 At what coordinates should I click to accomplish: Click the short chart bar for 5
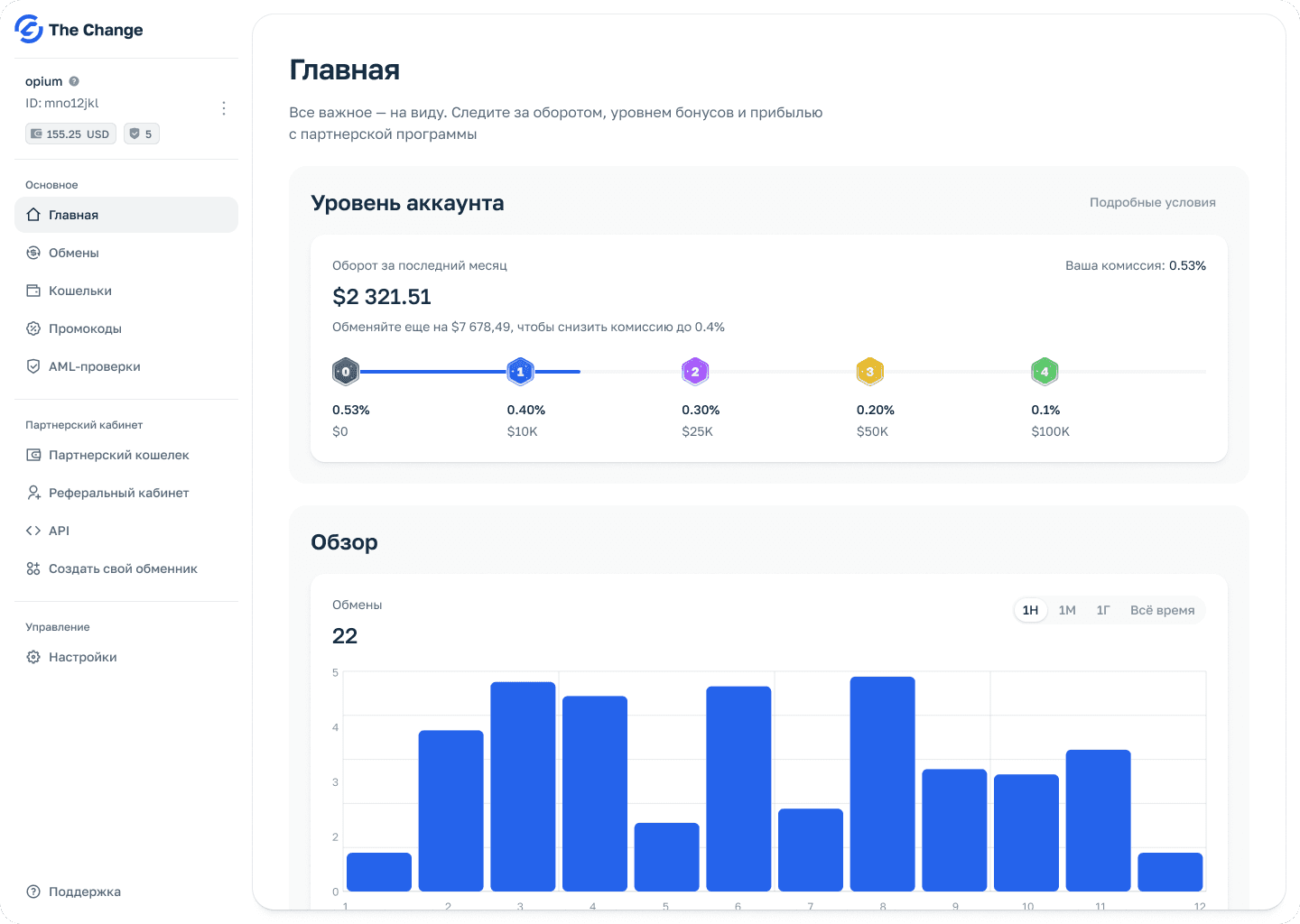tap(667, 857)
